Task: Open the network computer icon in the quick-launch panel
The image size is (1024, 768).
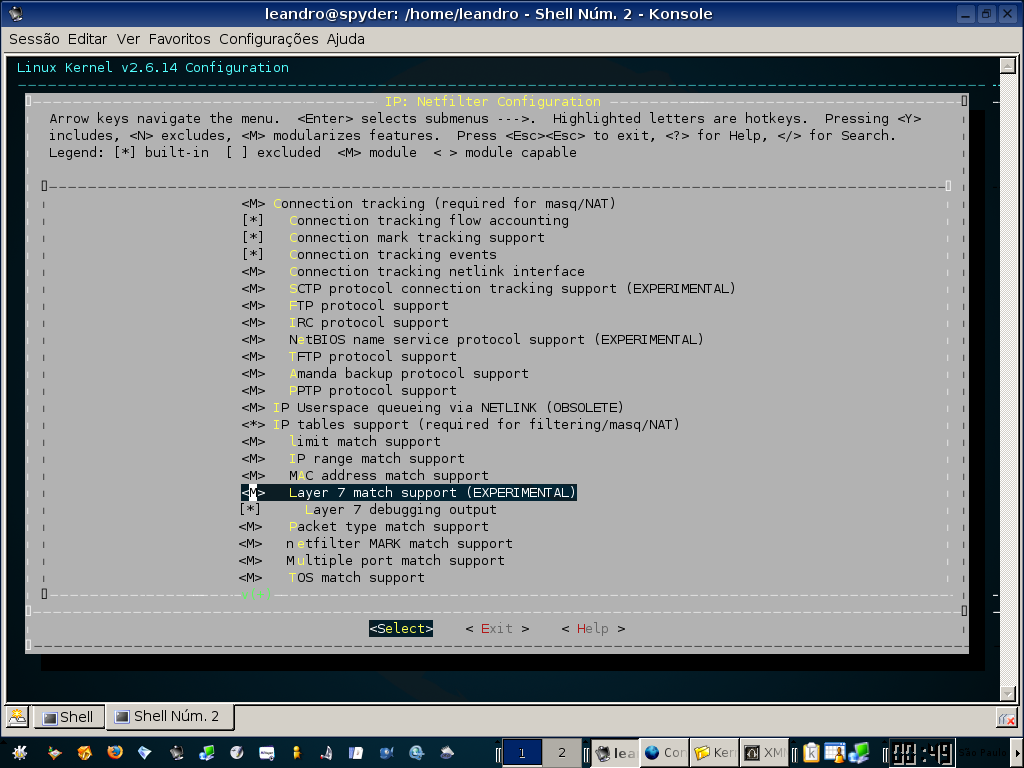Action: pos(207,753)
